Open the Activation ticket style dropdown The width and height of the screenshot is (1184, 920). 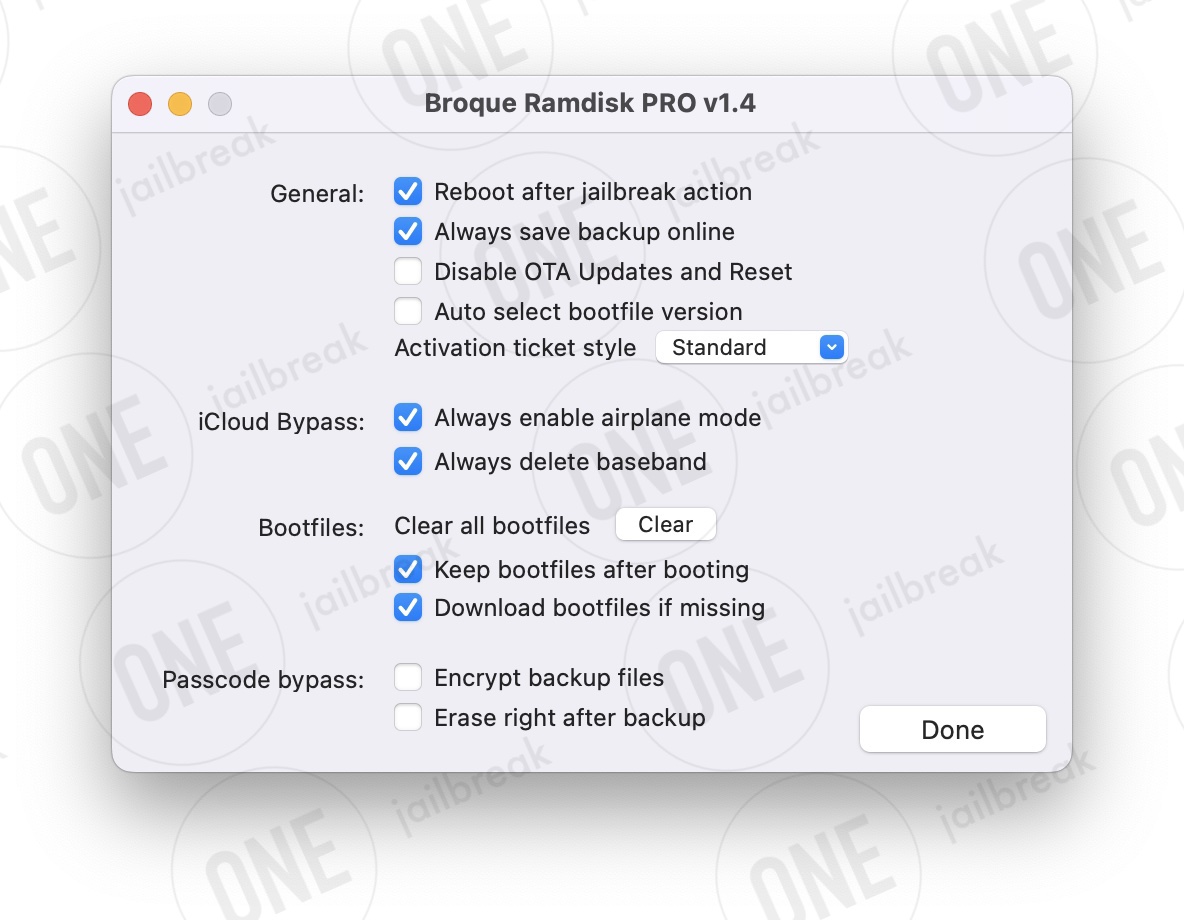[x=751, y=347]
